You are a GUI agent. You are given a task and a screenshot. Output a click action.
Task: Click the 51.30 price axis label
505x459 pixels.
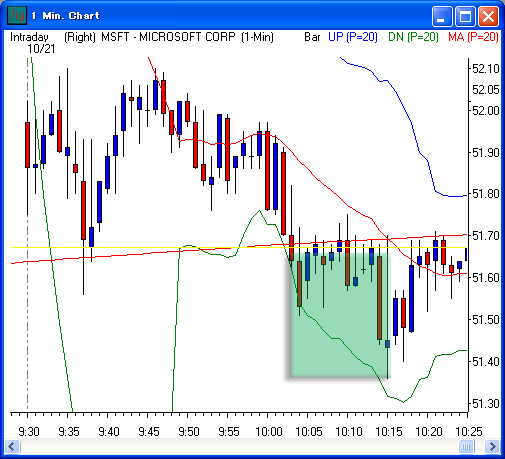tap(486, 404)
